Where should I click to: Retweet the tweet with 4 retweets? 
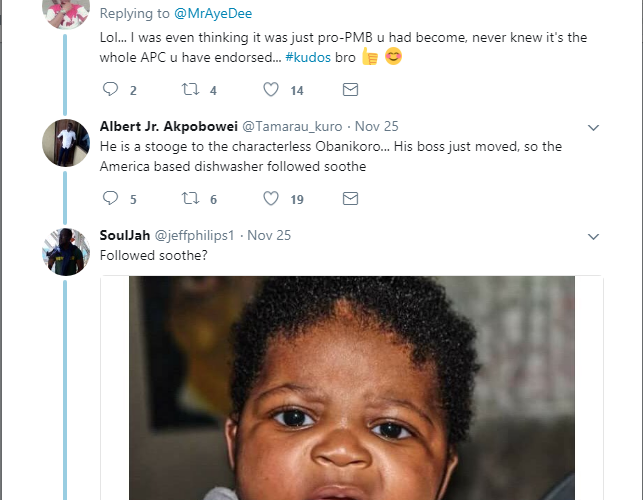pos(189,90)
